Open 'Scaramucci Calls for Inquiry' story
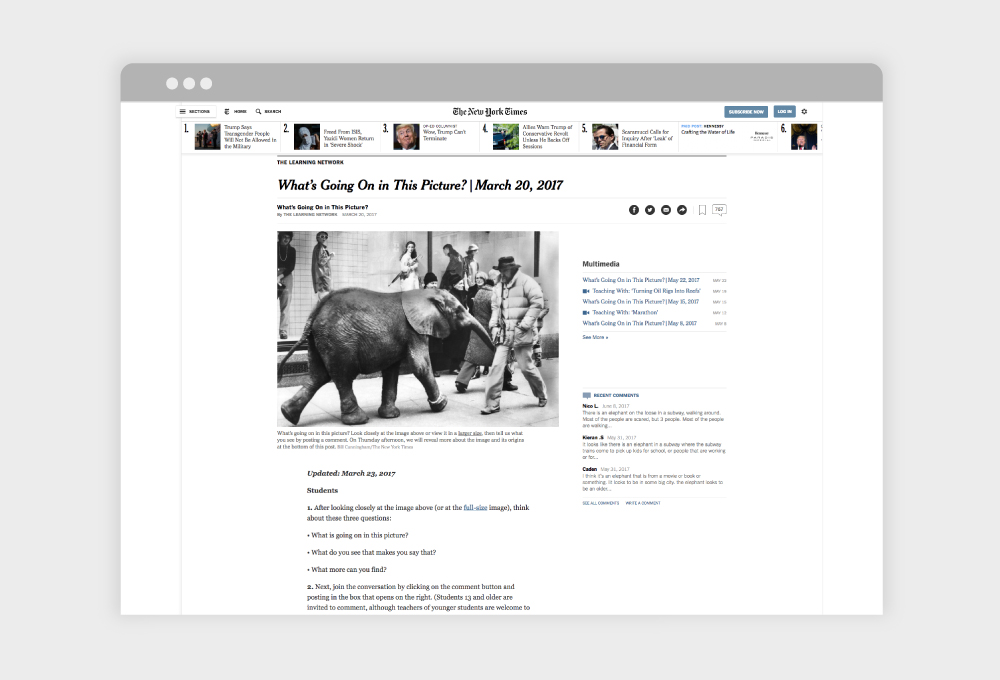Screen dimensions: 1000x680 coord(647,138)
